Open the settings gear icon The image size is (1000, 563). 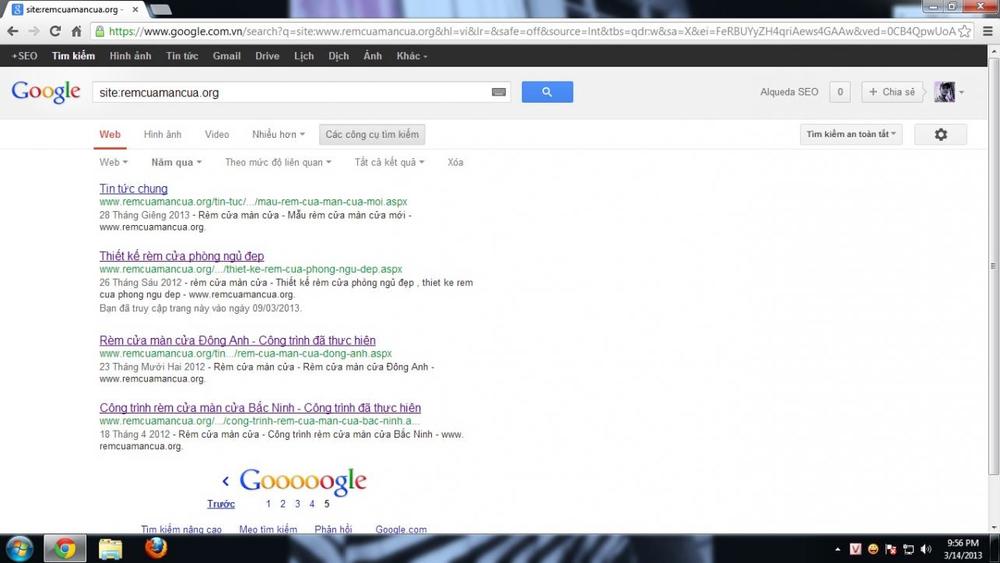[x=941, y=135]
